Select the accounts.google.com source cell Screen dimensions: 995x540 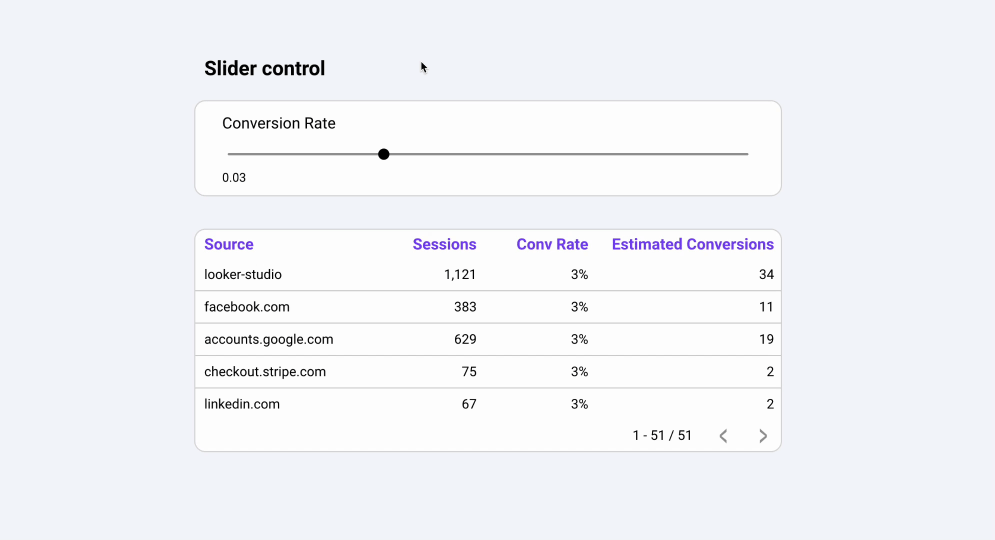click(268, 339)
